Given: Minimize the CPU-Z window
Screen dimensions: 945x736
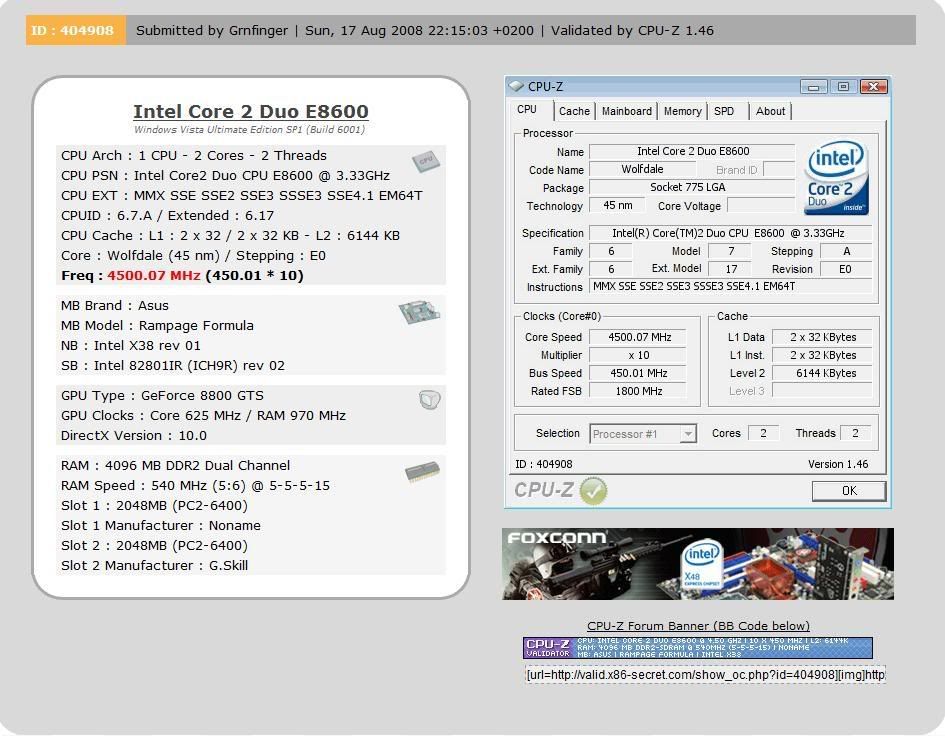Looking at the screenshot, I should [813, 87].
